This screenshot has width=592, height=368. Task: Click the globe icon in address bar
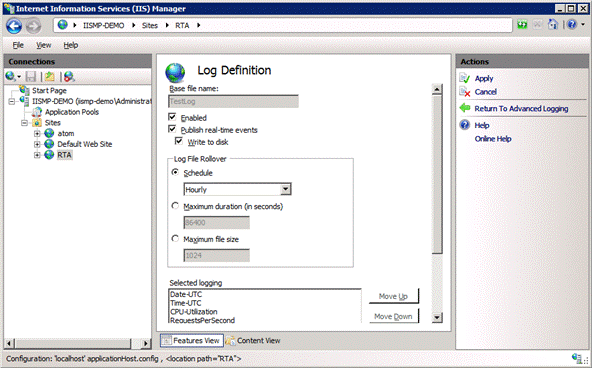click(63, 25)
